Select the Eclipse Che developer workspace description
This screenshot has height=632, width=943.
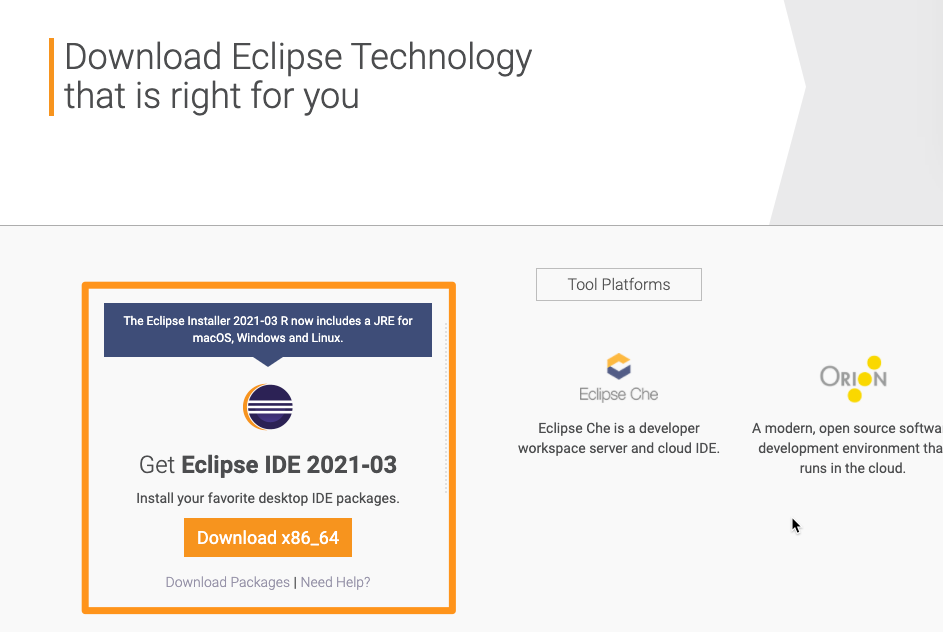tap(618, 438)
